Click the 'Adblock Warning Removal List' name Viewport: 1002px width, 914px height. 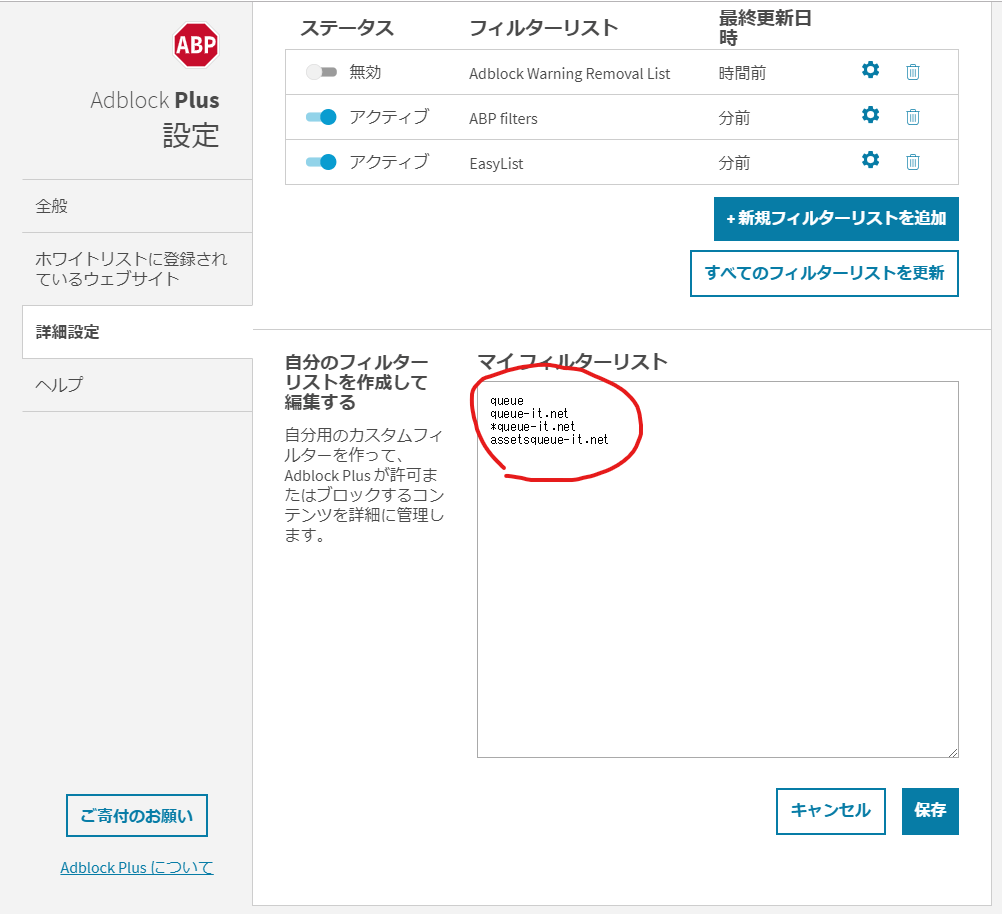[569, 74]
